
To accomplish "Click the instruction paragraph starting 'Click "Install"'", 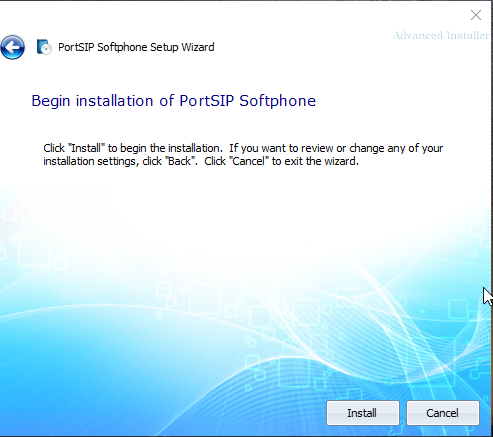I will click(x=243, y=155).
